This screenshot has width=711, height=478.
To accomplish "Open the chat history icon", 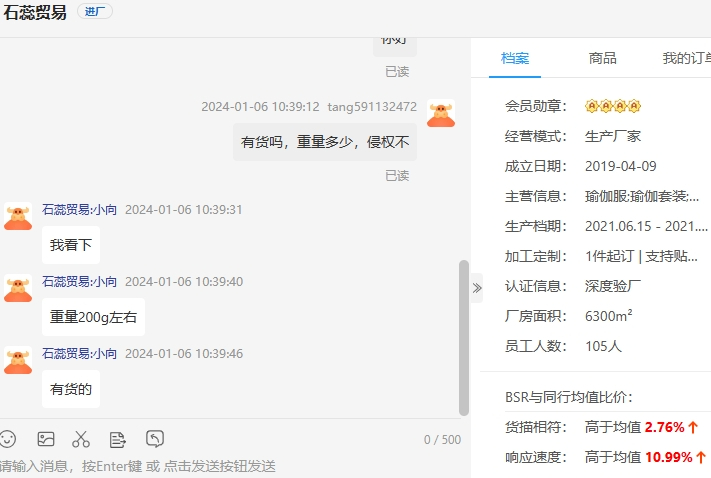I will pos(155,439).
